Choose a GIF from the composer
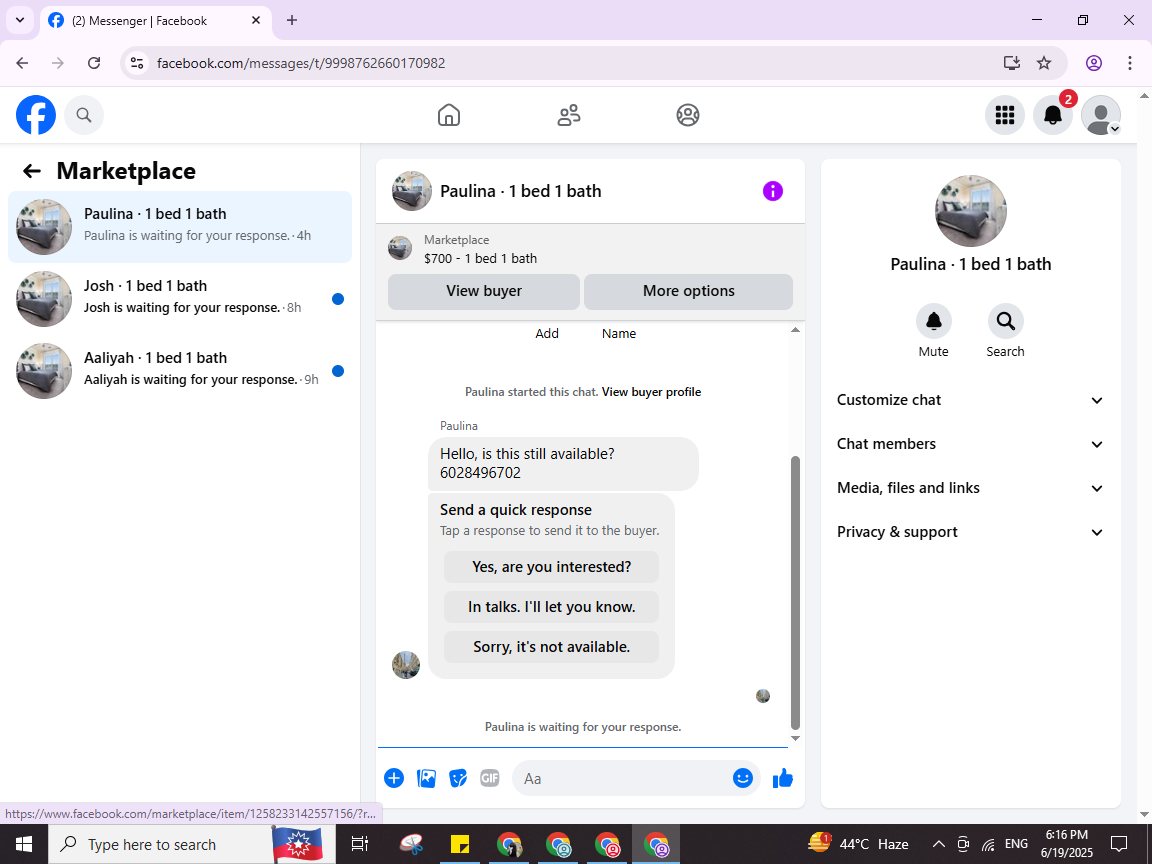Screen dimensions: 1152x864 [x=490, y=778]
